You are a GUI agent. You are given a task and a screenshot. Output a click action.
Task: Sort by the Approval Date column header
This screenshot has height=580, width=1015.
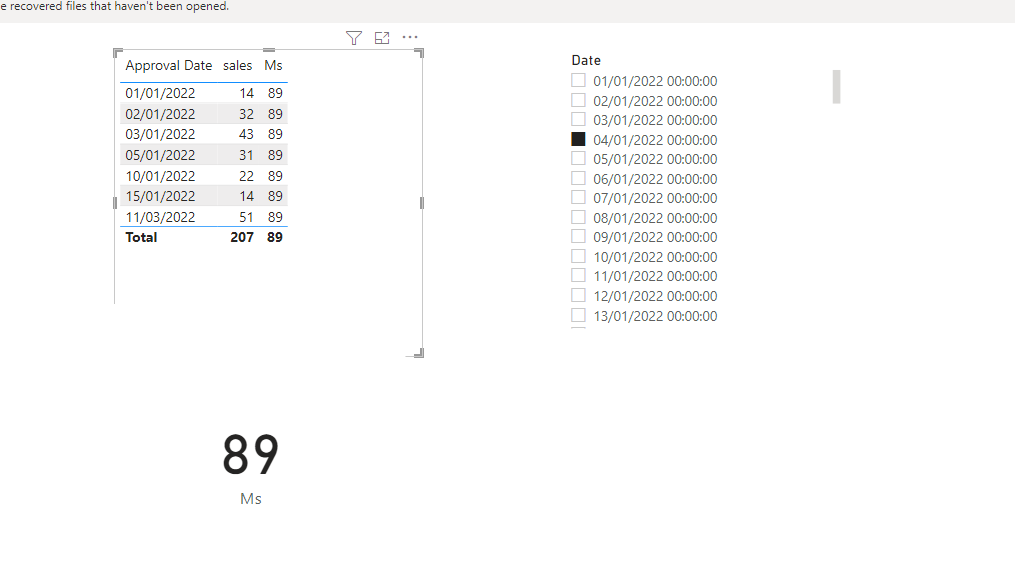coord(168,65)
